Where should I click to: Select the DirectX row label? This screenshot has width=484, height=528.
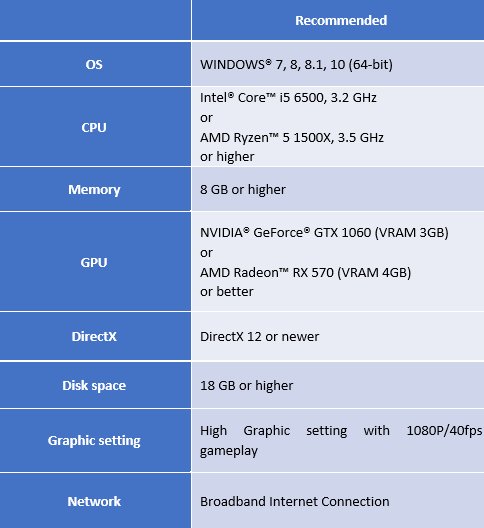click(94, 336)
